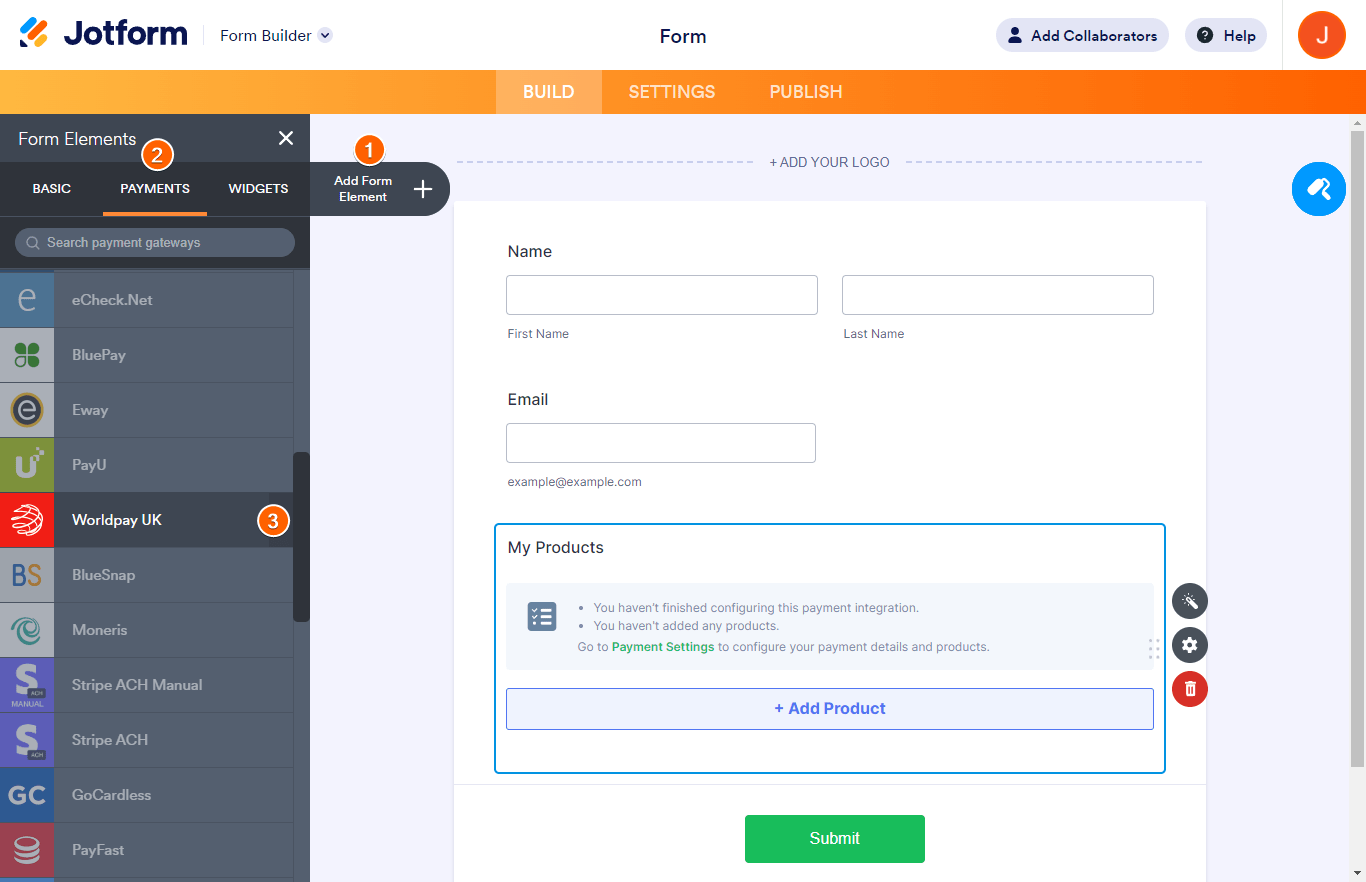Click the Add Collaborators button
The width and height of the screenshot is (1366, 882).
click(x=1082, y=35)
